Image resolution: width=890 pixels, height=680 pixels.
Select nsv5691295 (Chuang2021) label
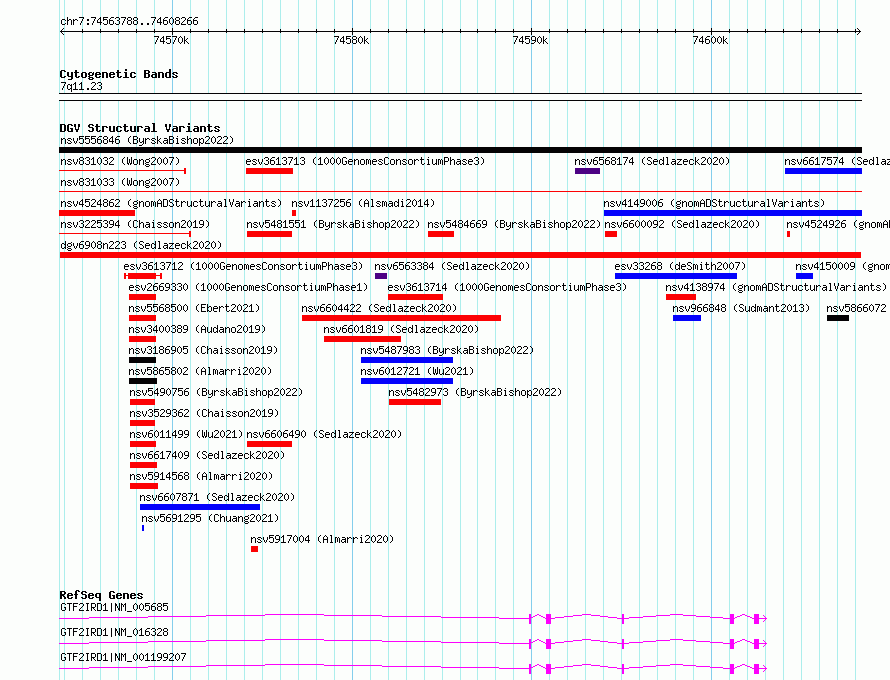(x=210, y=518)
